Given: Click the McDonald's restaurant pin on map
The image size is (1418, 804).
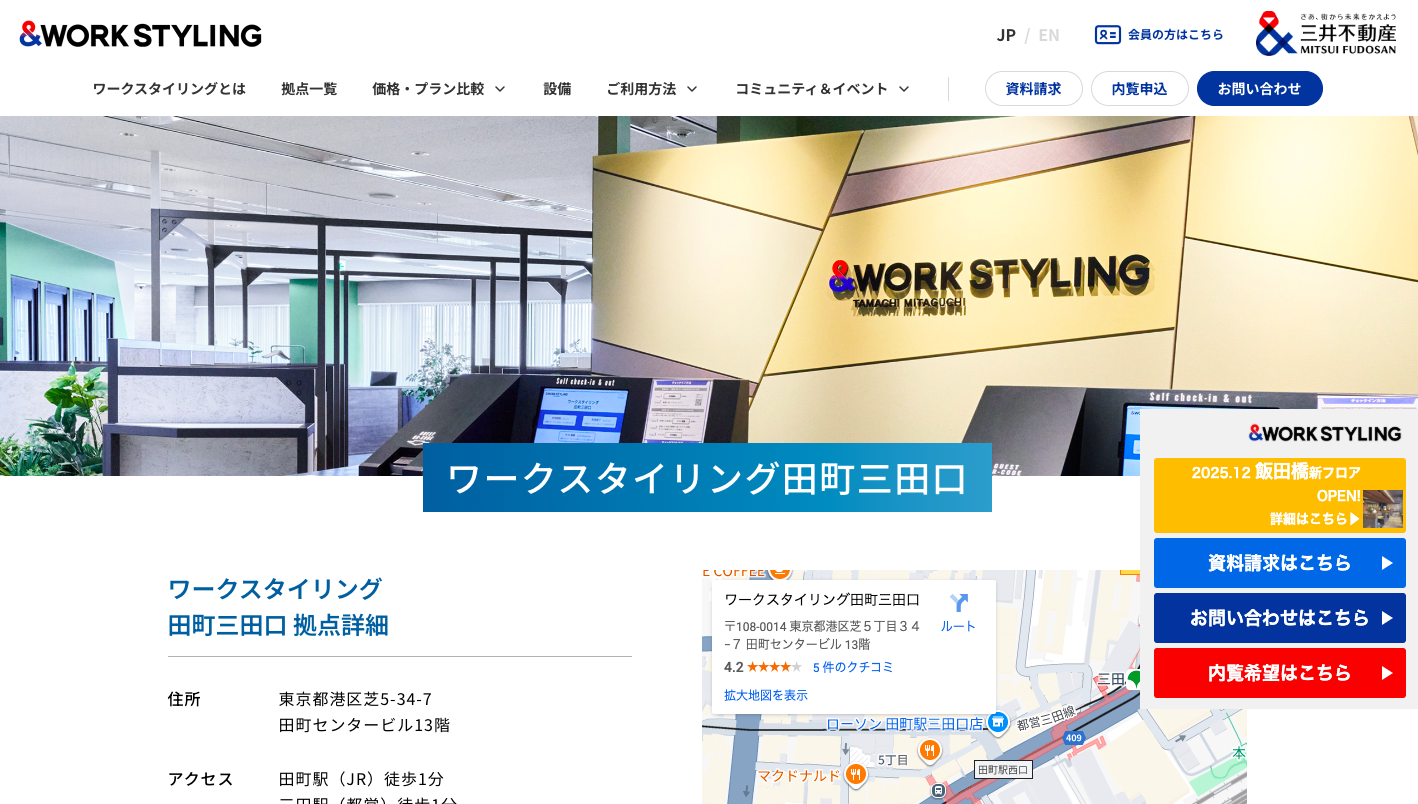Looking at the screenshot, I should click(855, 774).
